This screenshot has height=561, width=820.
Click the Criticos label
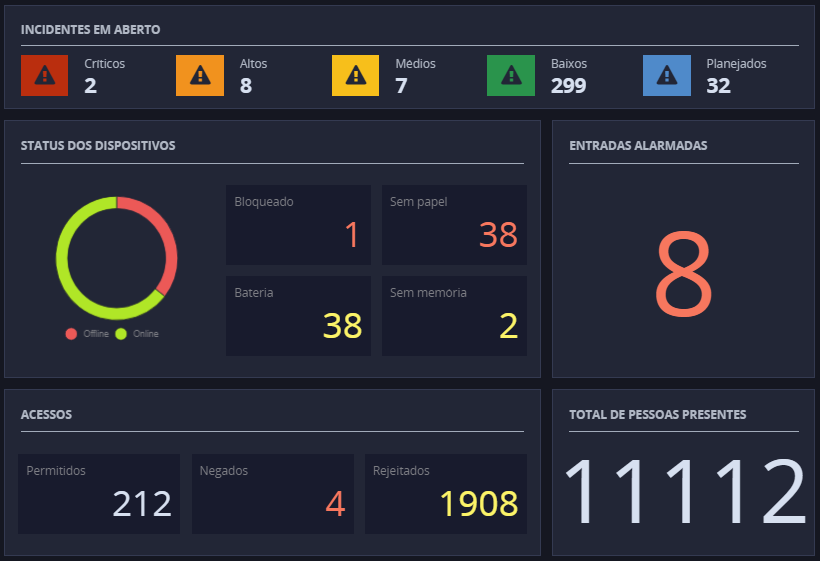[x=105, y=64]
